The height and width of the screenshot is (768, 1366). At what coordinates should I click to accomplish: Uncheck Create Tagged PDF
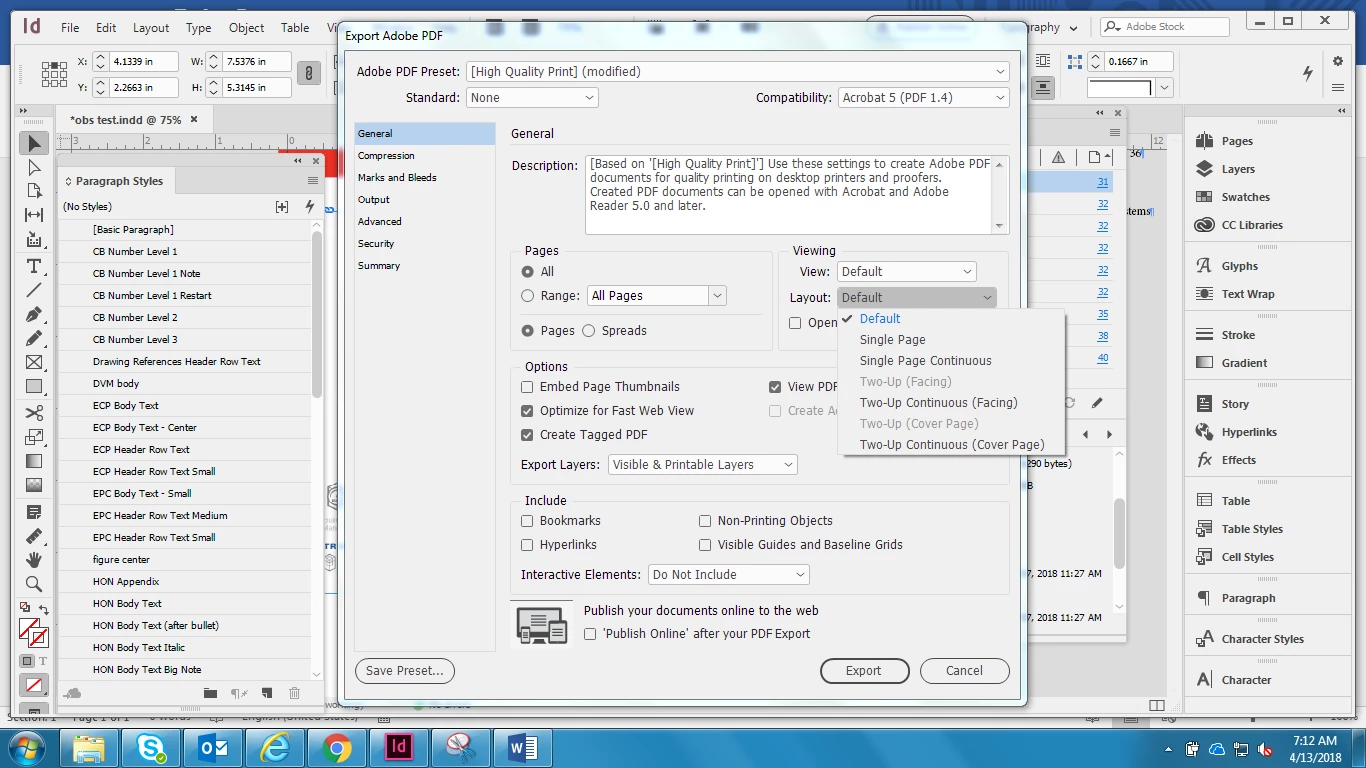coord(527,435)
